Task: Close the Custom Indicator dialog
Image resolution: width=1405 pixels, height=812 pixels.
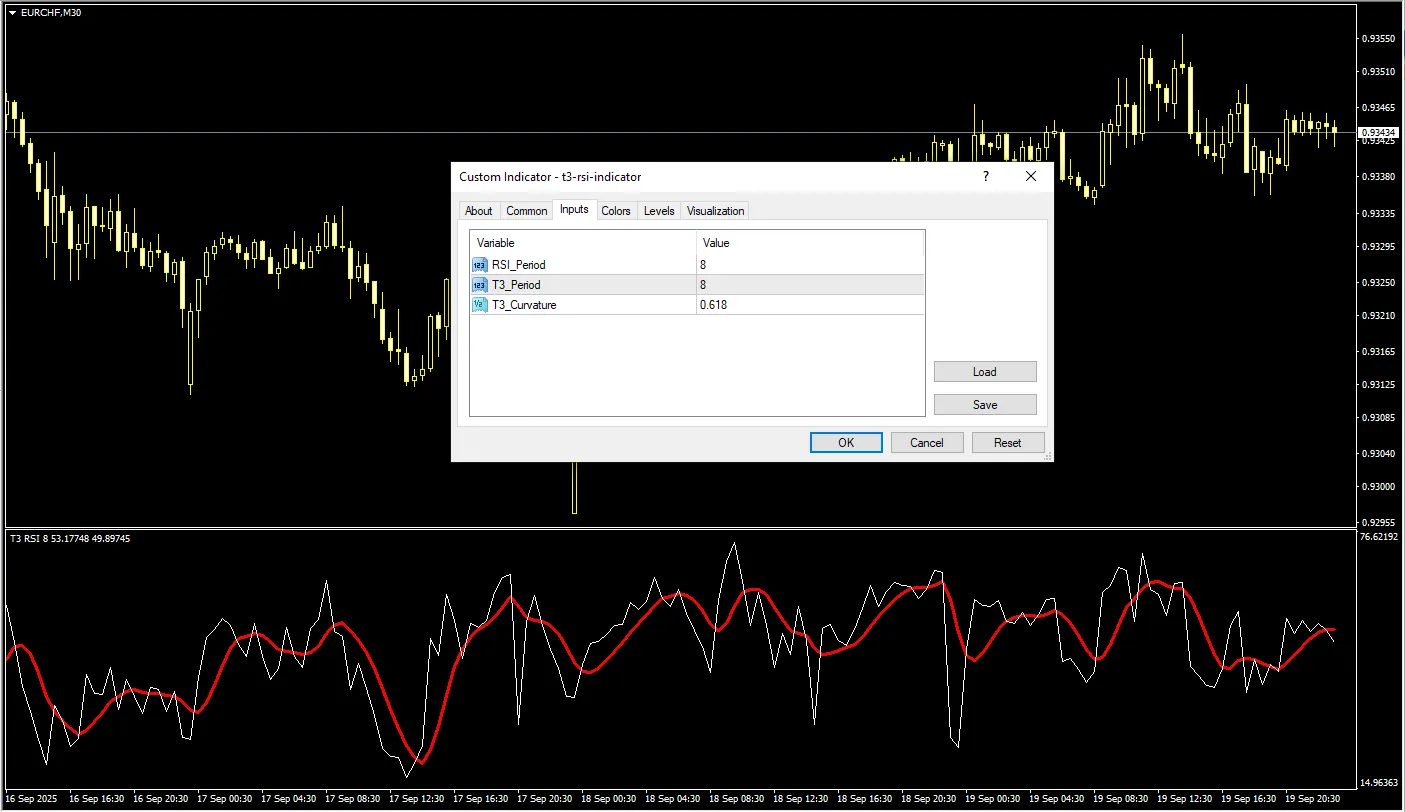Action: click(x=1031, y=177)
